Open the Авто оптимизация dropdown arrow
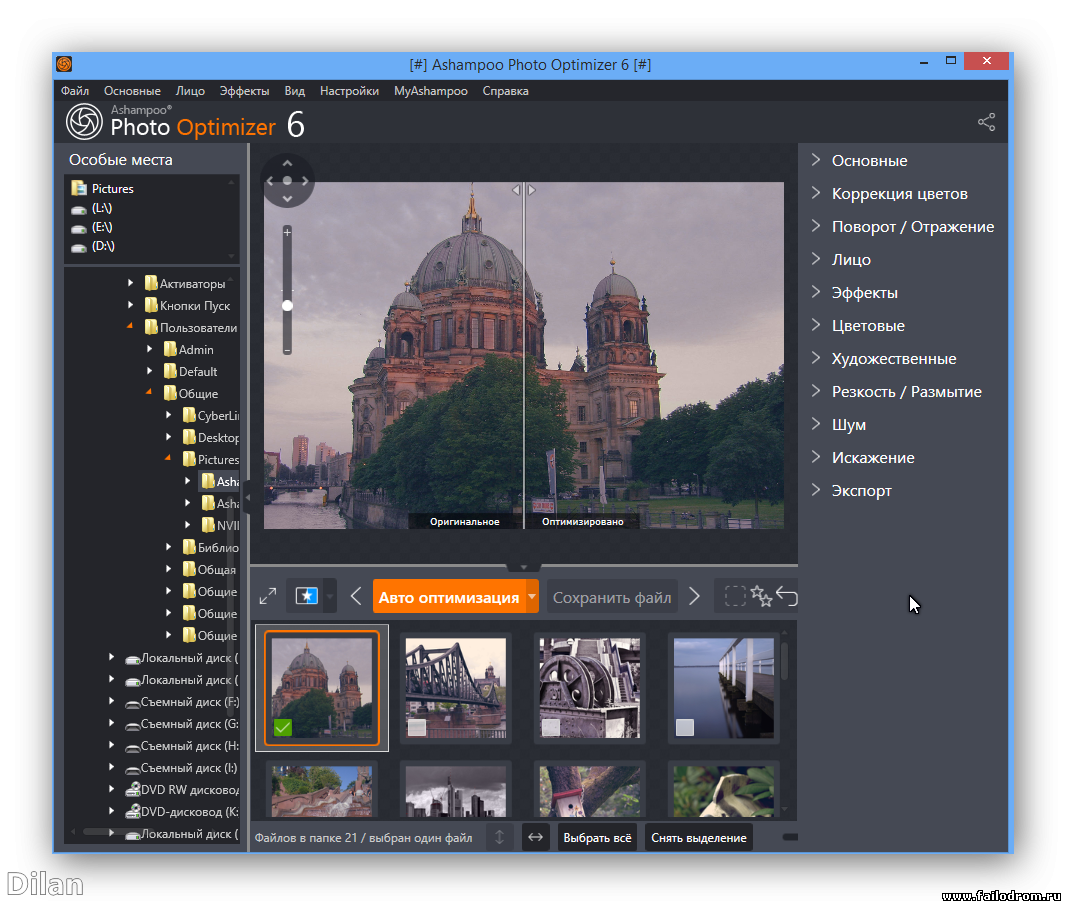Screen dimensions: 1066x906 tap(532, 597)
